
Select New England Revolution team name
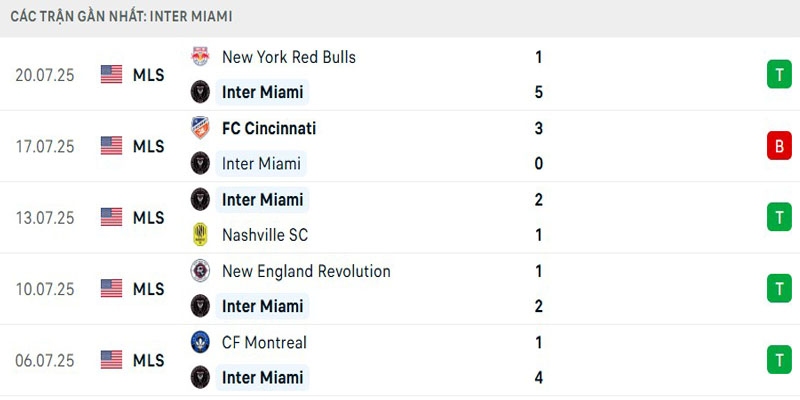tap(306, 271)
